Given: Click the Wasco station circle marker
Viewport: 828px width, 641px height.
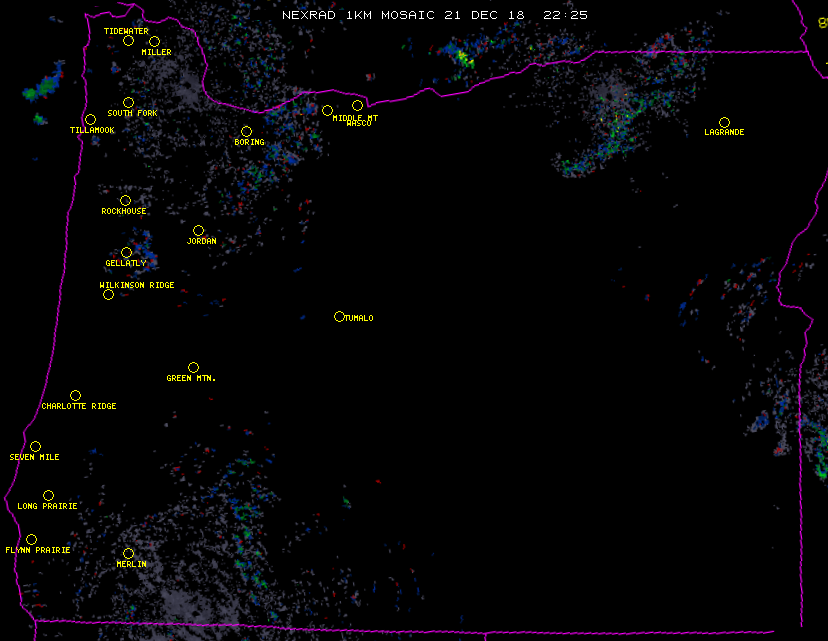Looking at the screenshot, I should [357, 106].
